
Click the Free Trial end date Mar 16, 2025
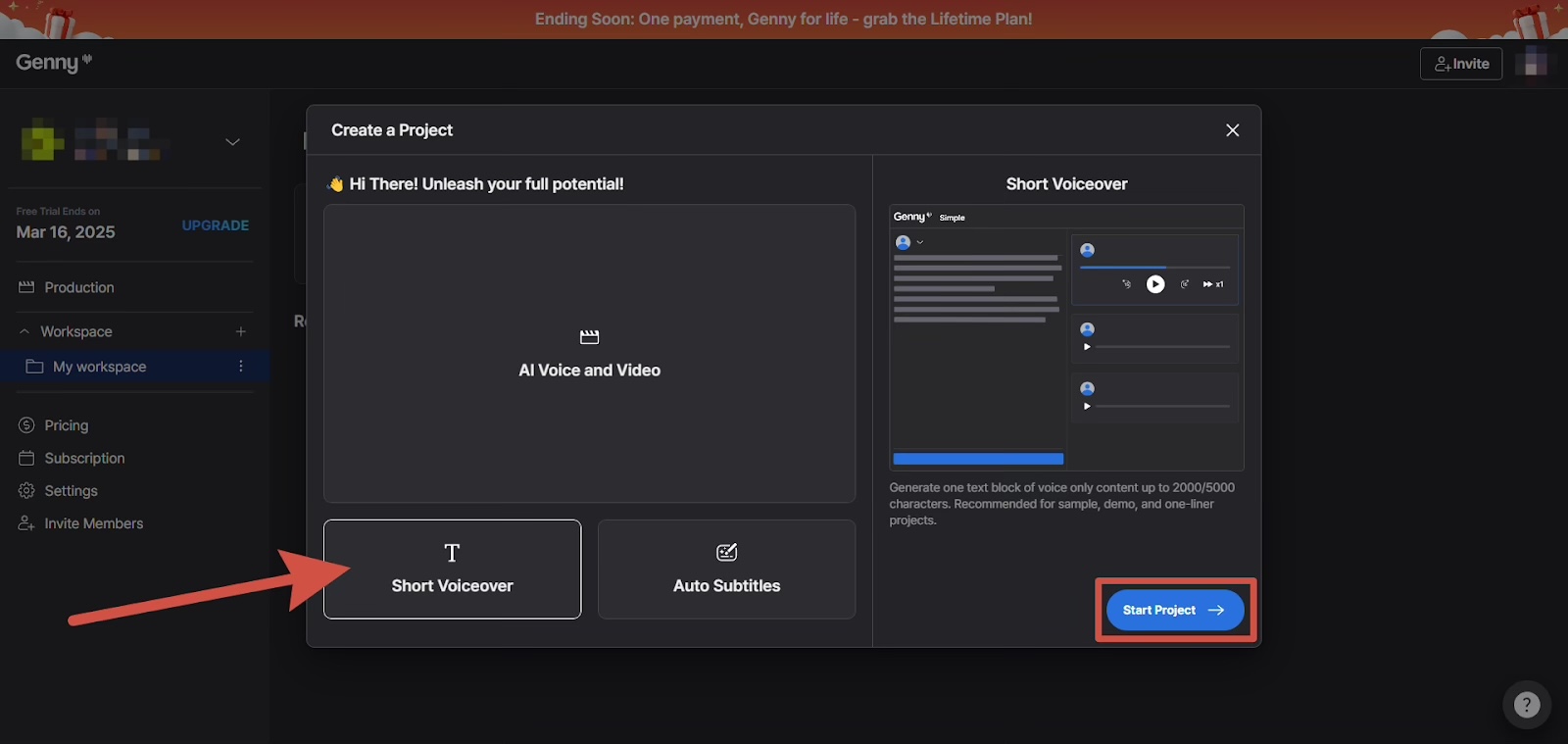(x=66, y=232)
